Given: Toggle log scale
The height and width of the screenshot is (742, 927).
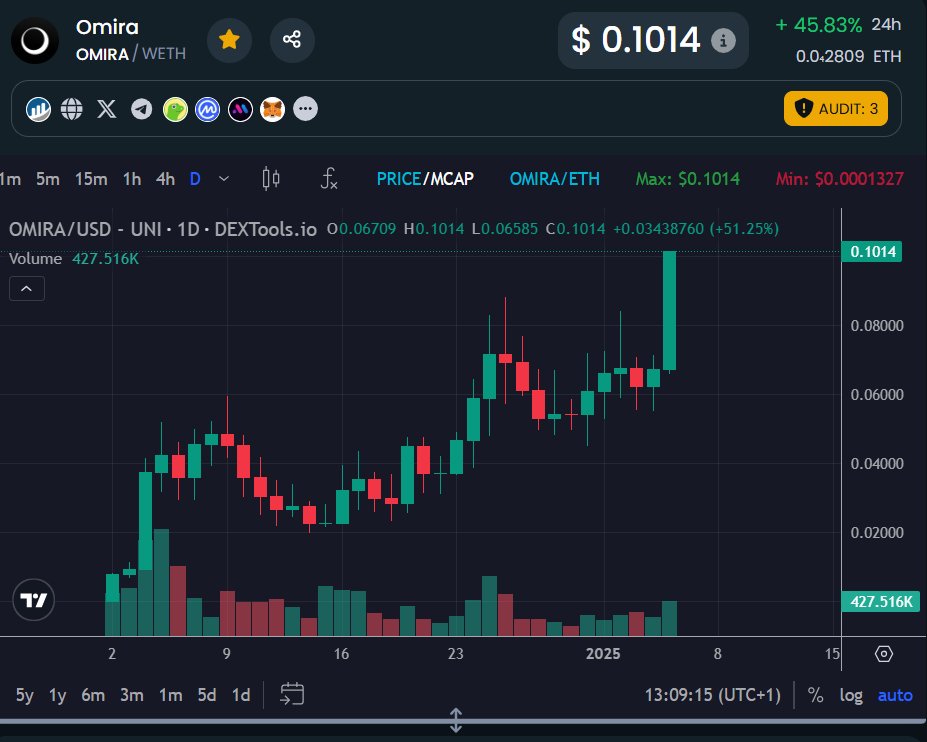Looking at the screenshot, I should (851, 695).
